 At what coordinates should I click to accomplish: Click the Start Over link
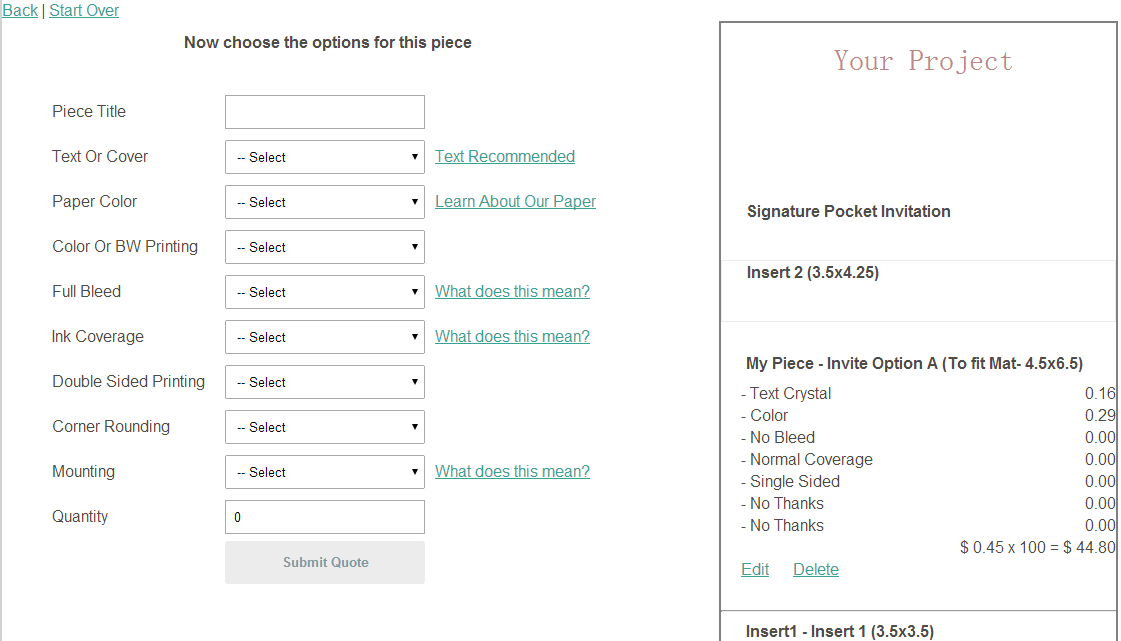[84, 10]
